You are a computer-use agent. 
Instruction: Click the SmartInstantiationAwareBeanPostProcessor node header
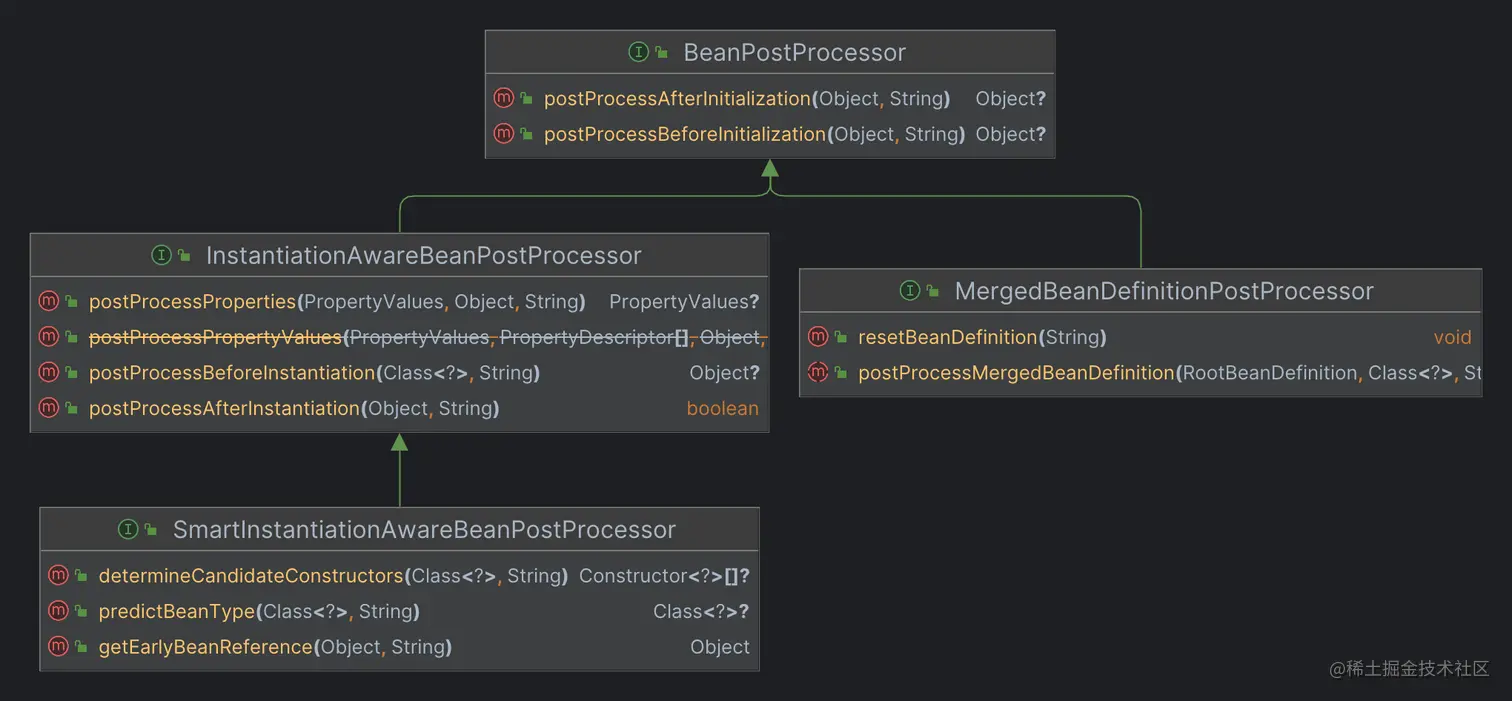[424, 529]
